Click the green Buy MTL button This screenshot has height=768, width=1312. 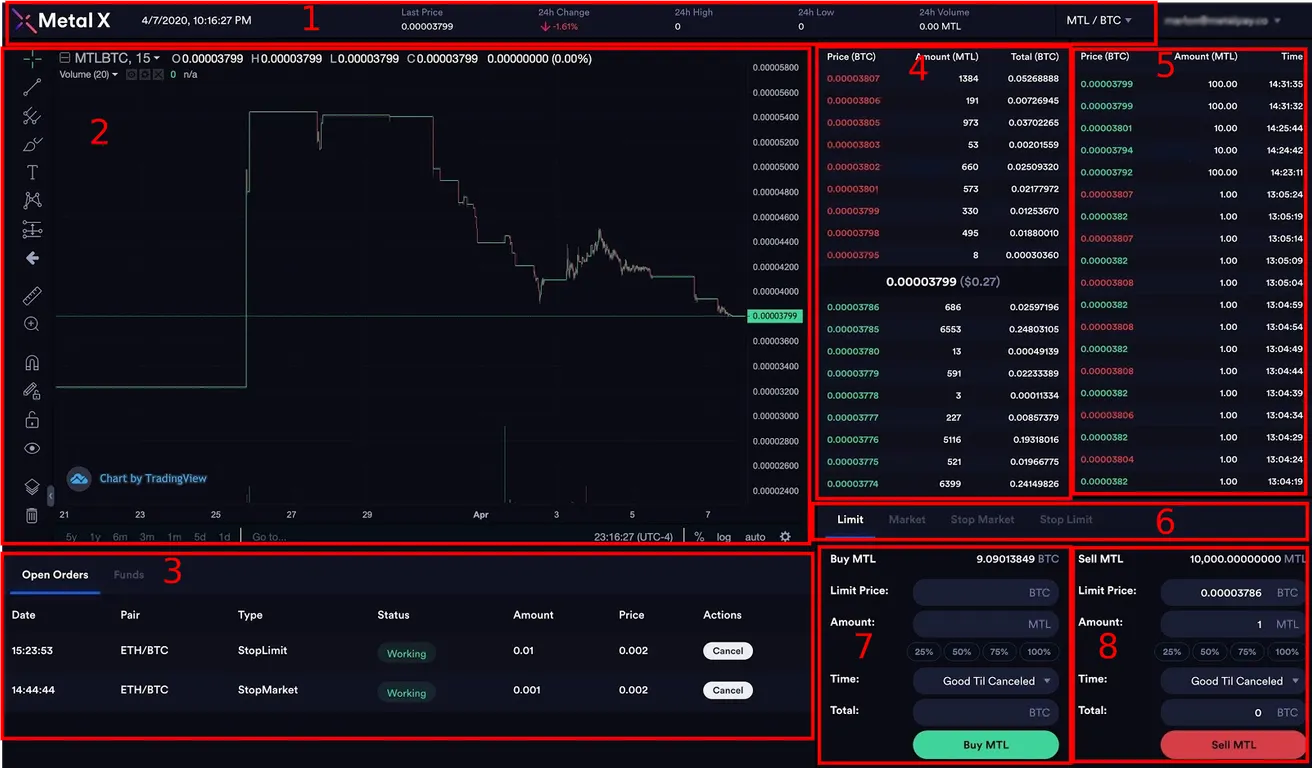[985, 745]
